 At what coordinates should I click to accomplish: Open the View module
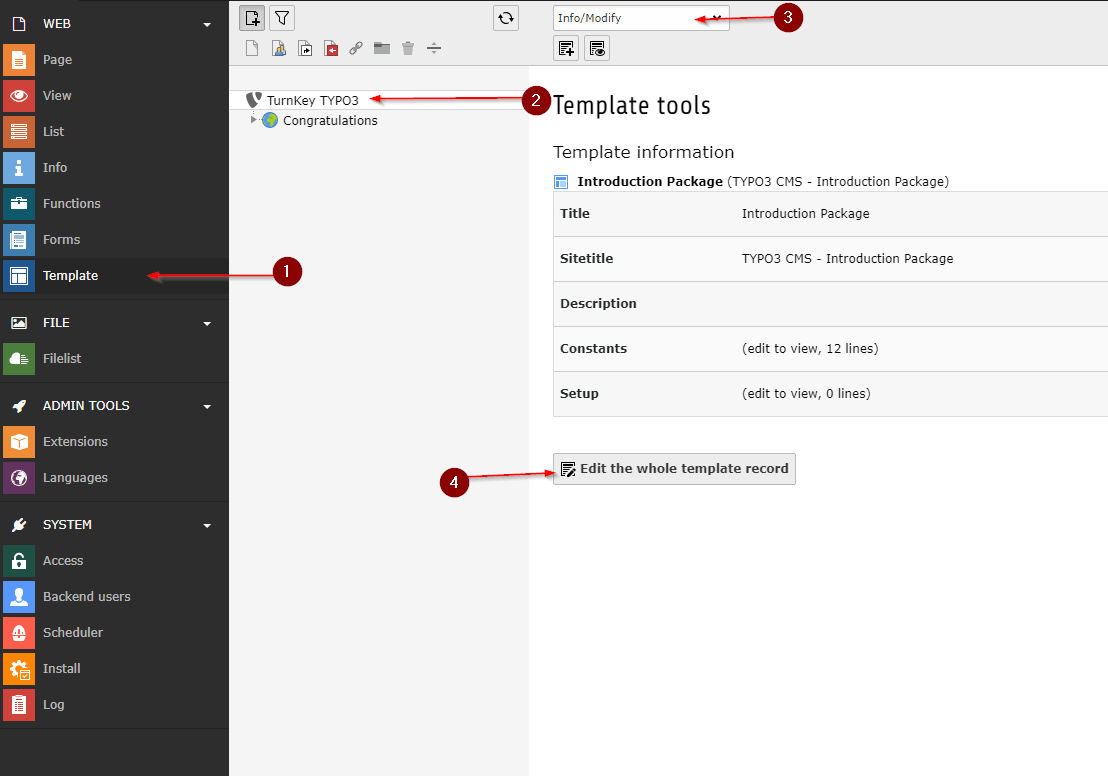[113, 95]
